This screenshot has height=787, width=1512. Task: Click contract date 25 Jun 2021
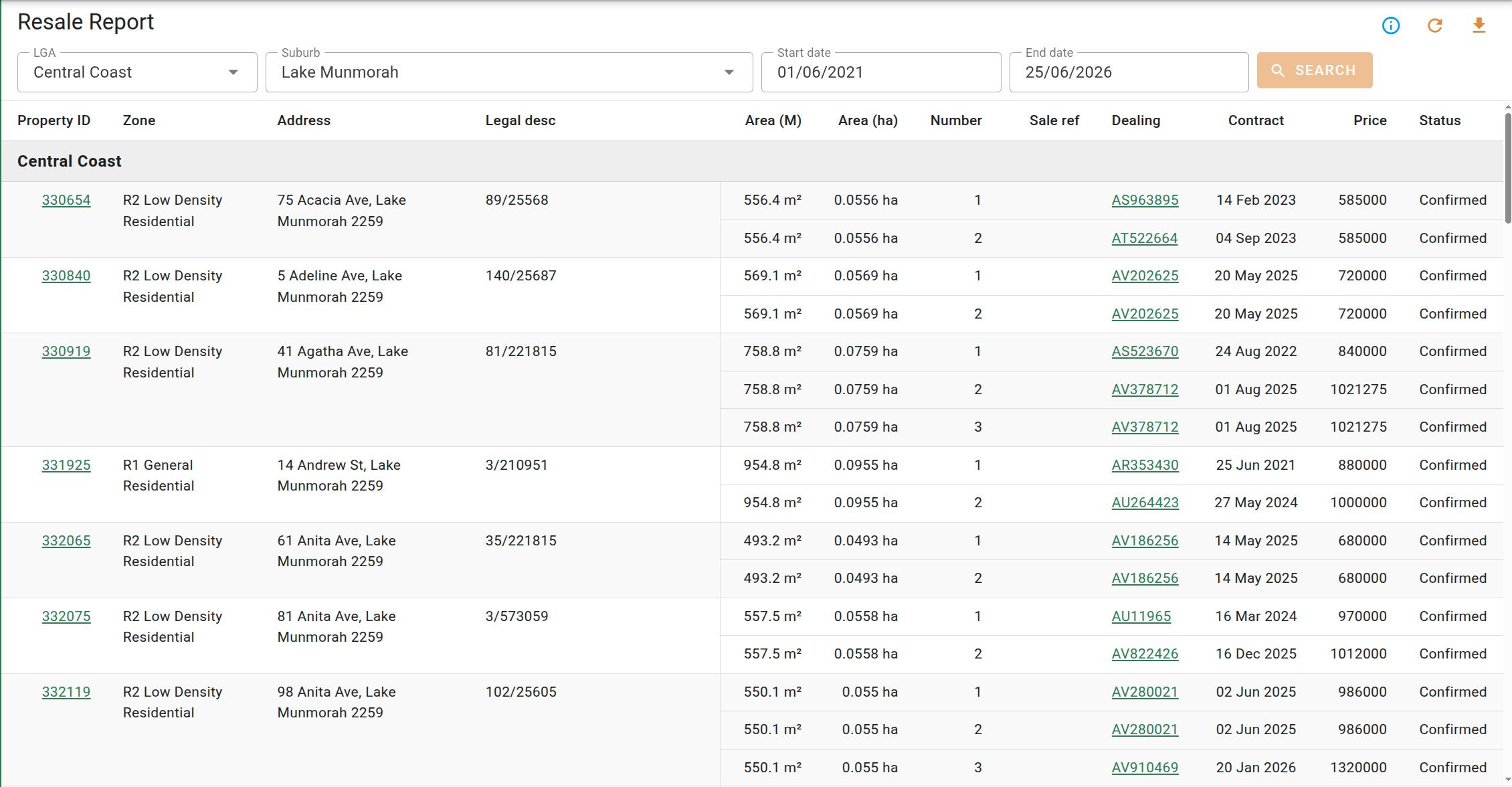click(x=1256, y=465)
